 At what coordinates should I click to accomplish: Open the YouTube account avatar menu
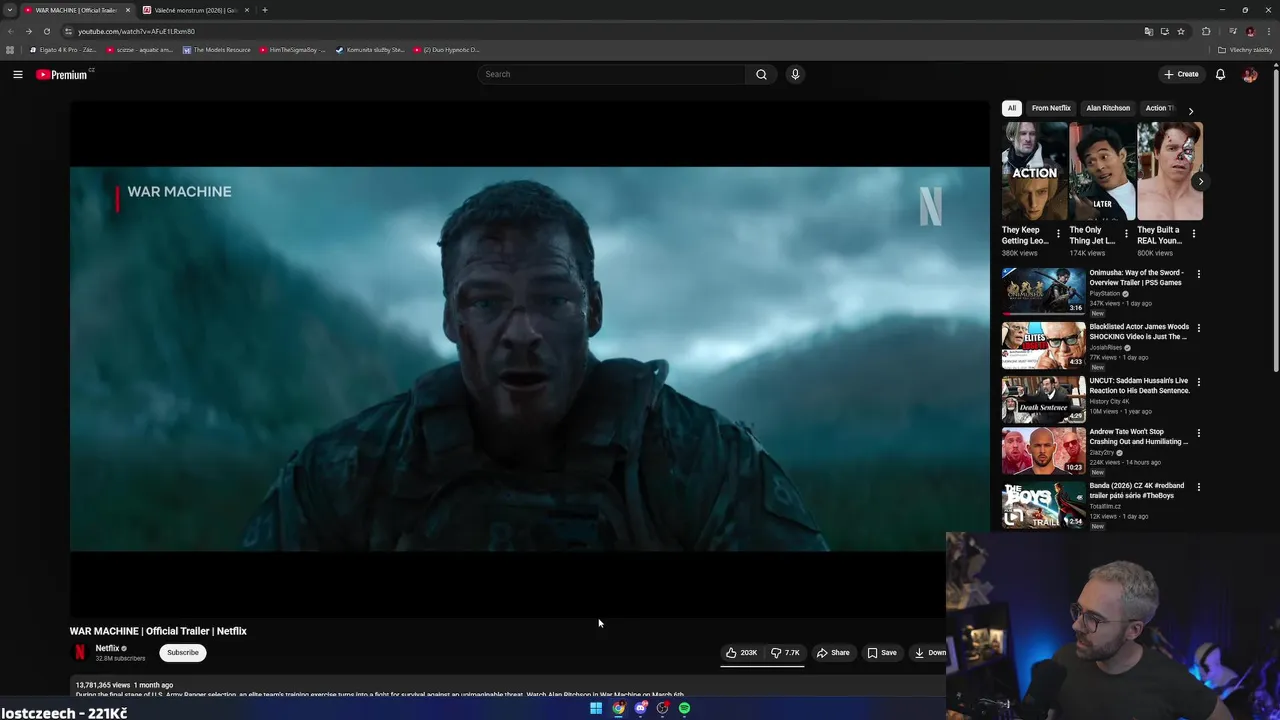(1249, 74)
